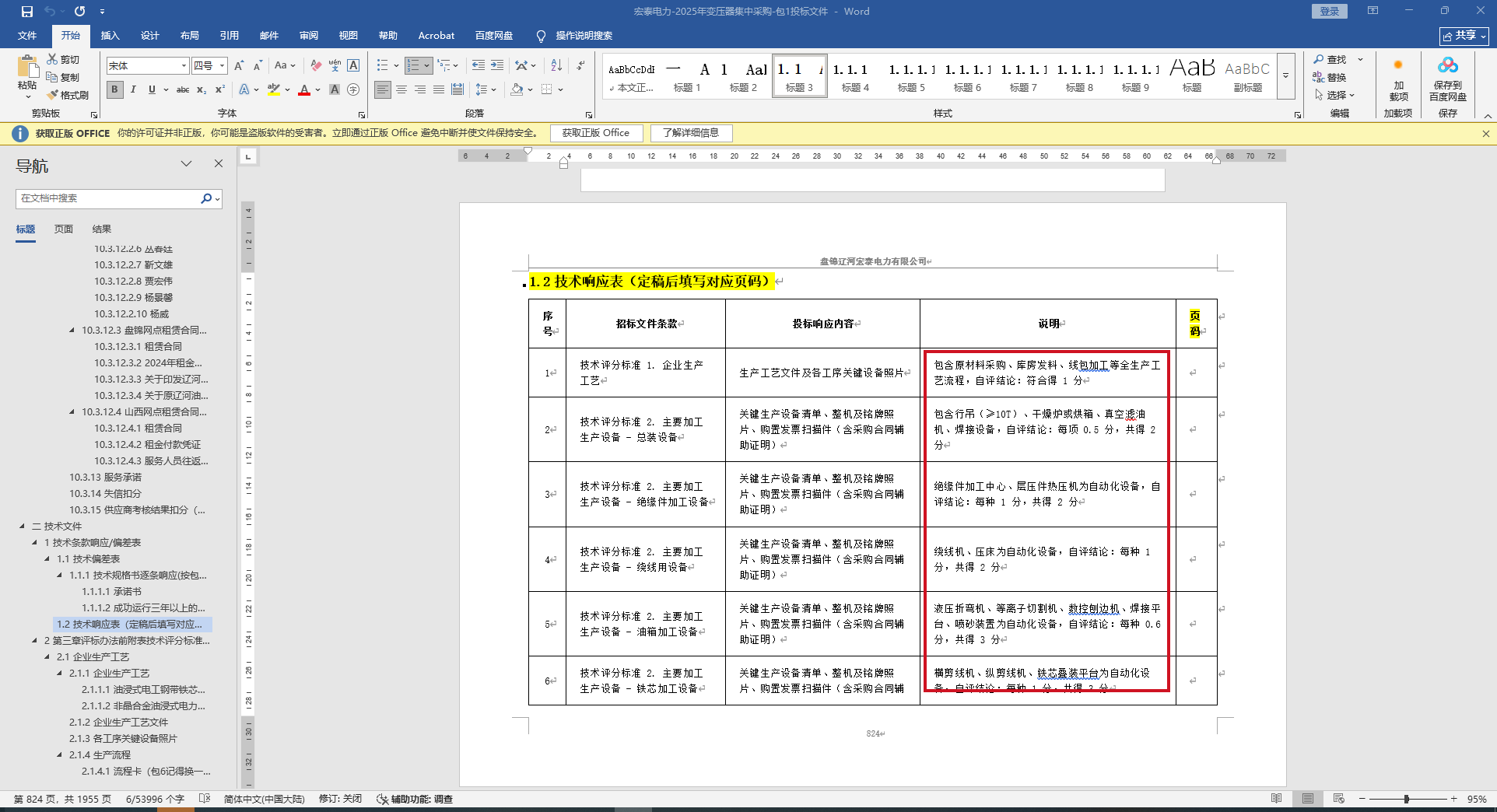Toggle superscript formatting
The image size is (1497, 812).
[x=220, y=89]
